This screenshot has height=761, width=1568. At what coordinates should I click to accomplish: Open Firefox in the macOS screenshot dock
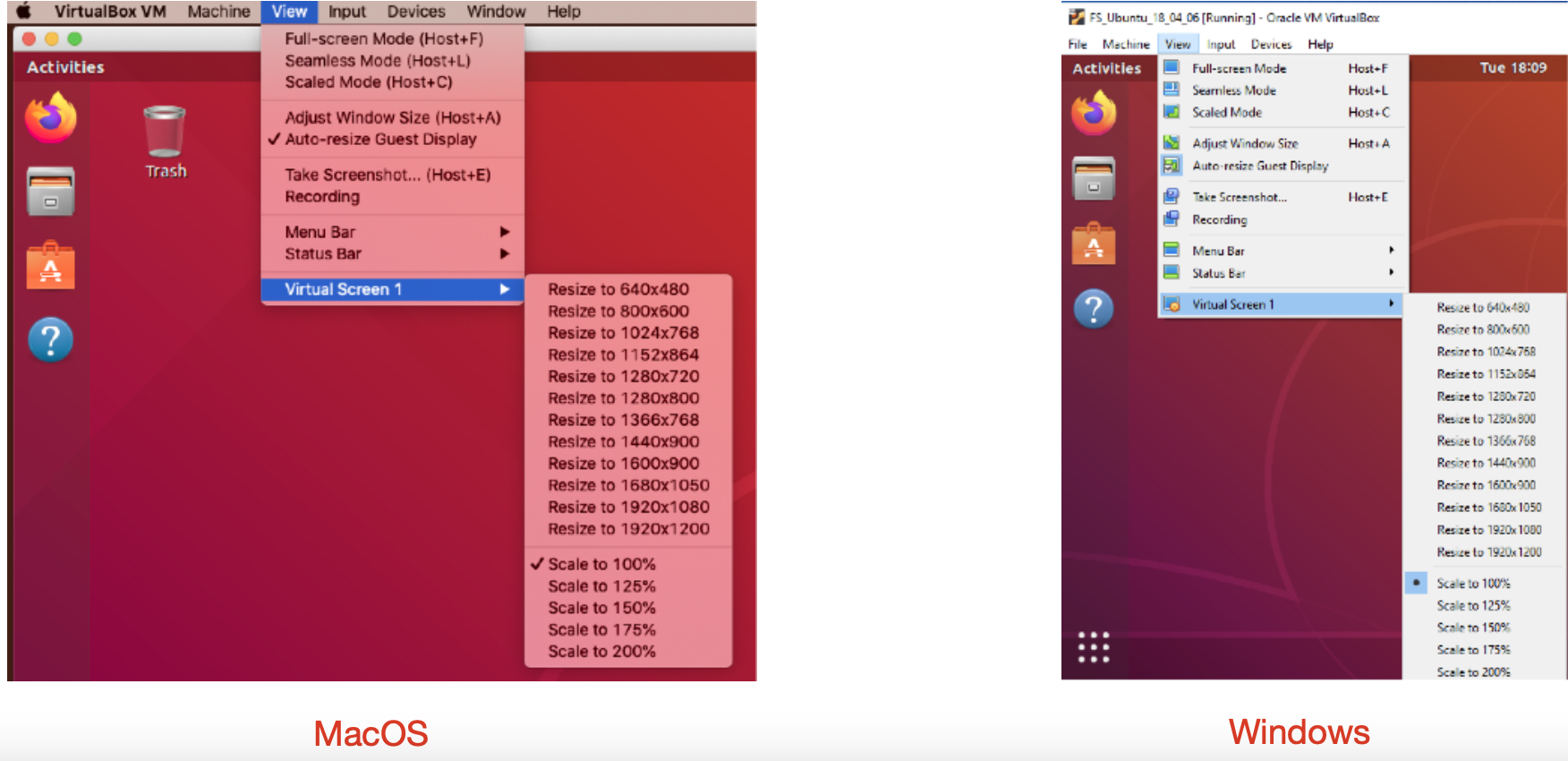(x=50, y=117)
